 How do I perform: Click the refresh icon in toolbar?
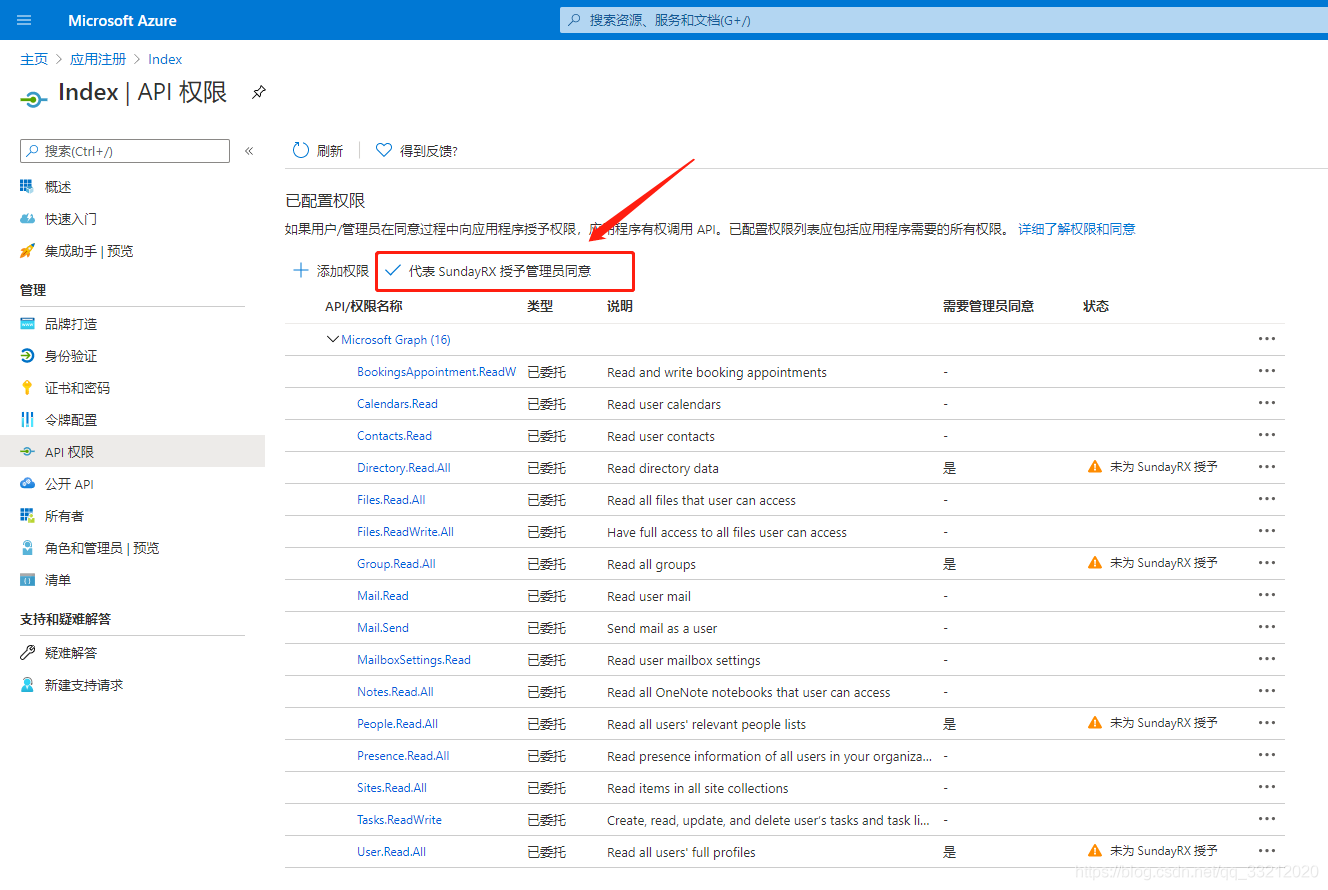click(x=301, y=151)
